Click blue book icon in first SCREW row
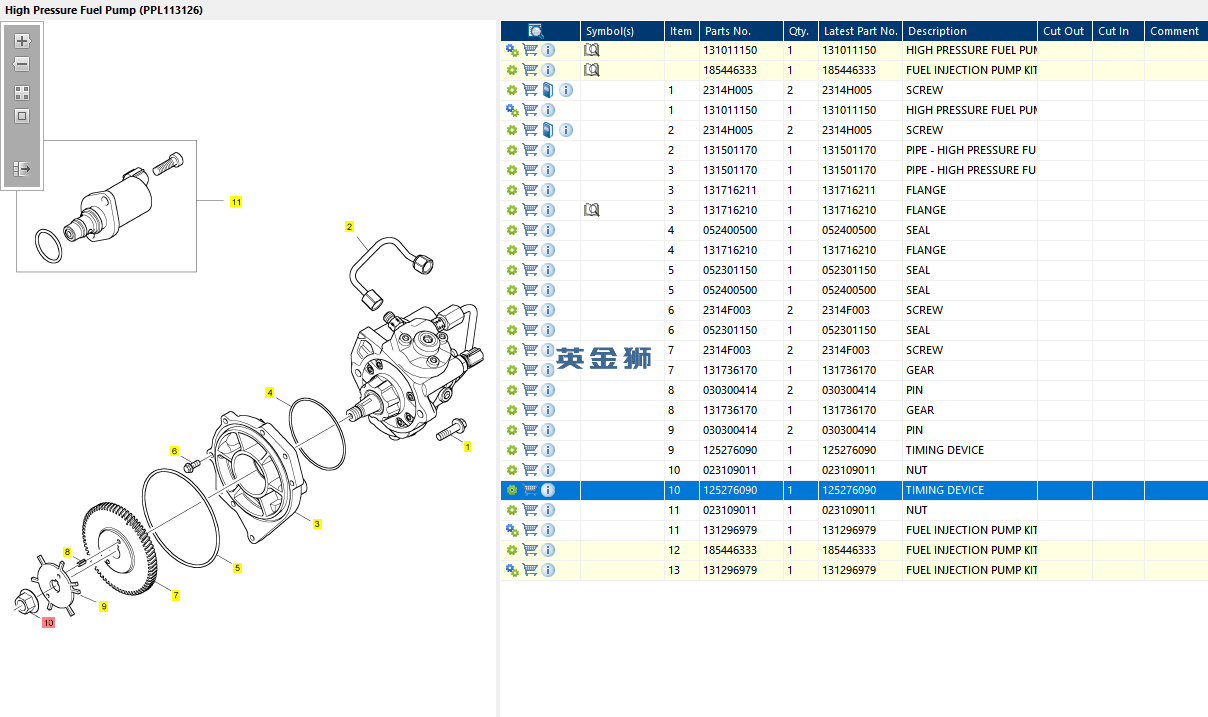Screen dimensions: 1208x717 [548, 90]
